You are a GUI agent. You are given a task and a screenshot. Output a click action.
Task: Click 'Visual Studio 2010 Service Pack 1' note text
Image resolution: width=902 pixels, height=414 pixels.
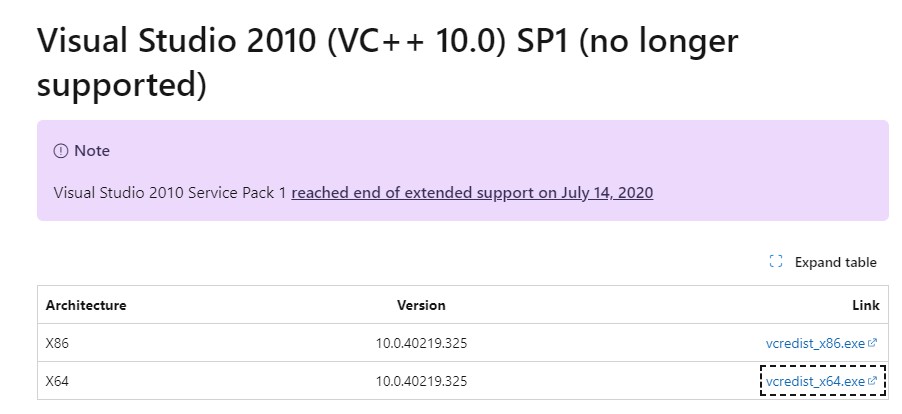(x=170, y=193)
